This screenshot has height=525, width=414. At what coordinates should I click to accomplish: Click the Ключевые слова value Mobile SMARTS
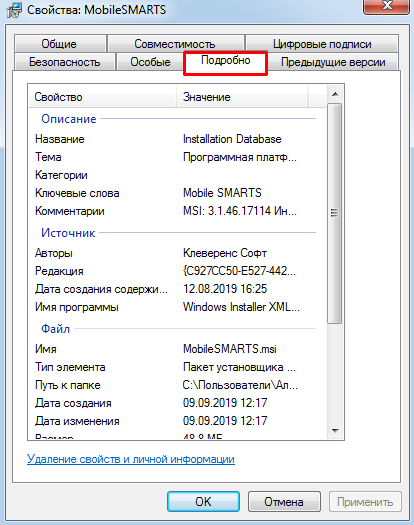(x=222, y=193)
